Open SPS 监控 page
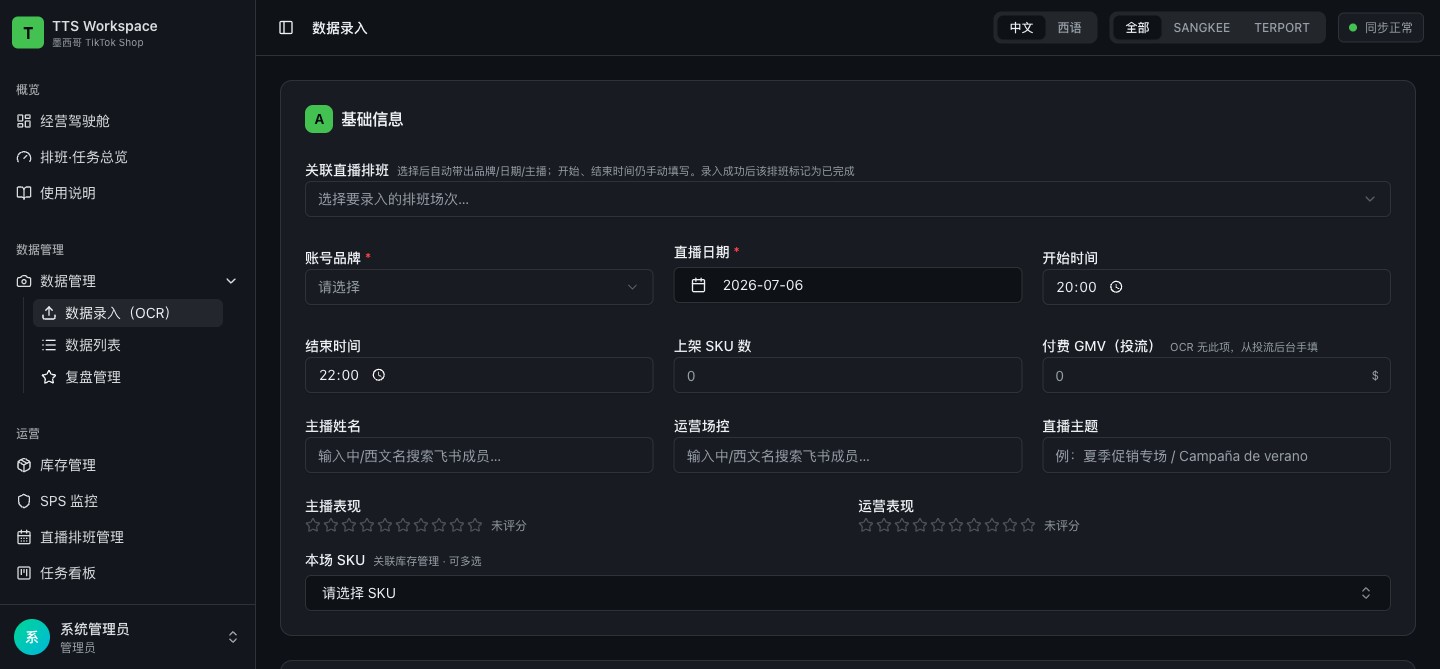This screenshot has height=669, width=1440. [x=127, y=501]
